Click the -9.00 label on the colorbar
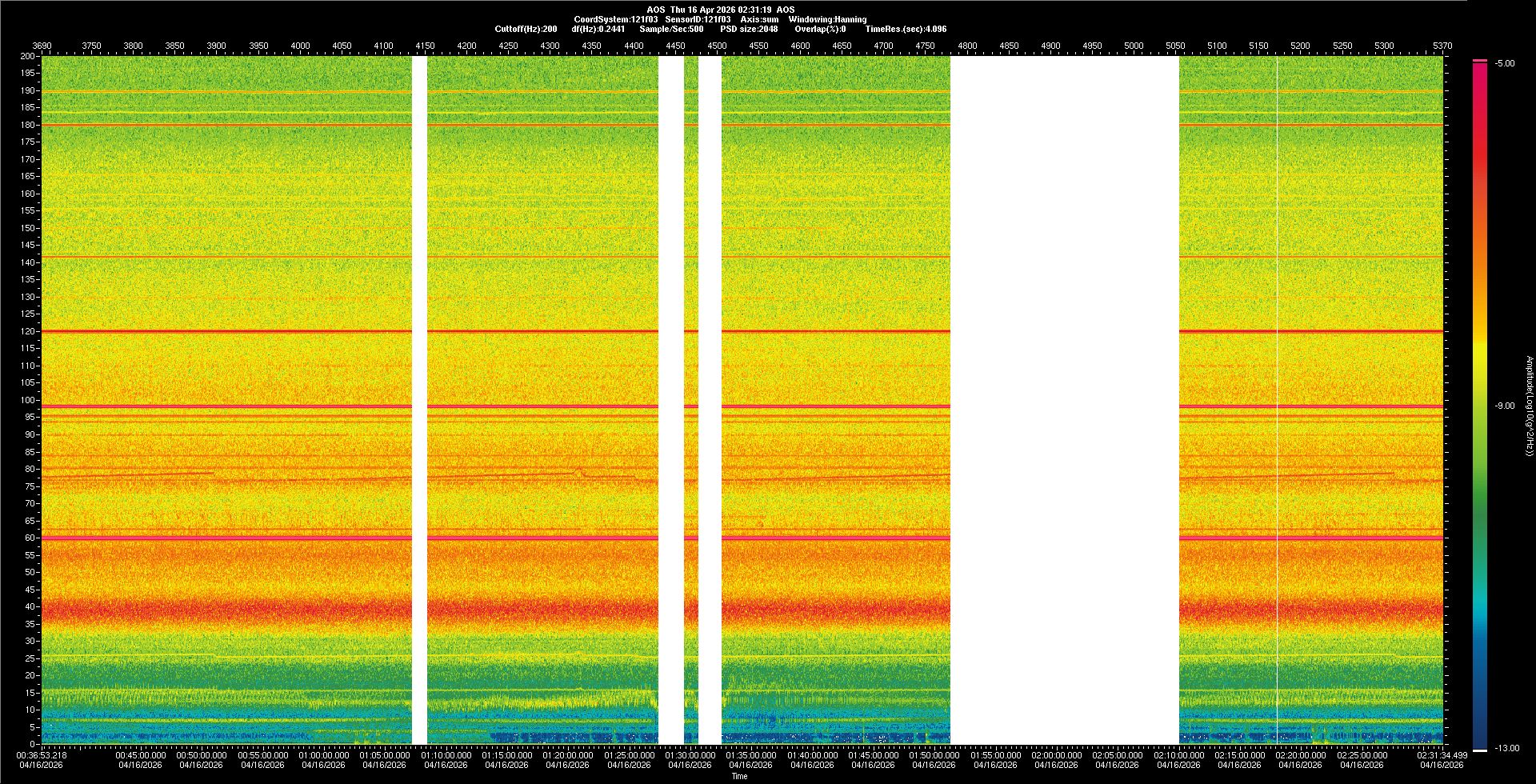The image size is (1536, 784). (1504, 406)
